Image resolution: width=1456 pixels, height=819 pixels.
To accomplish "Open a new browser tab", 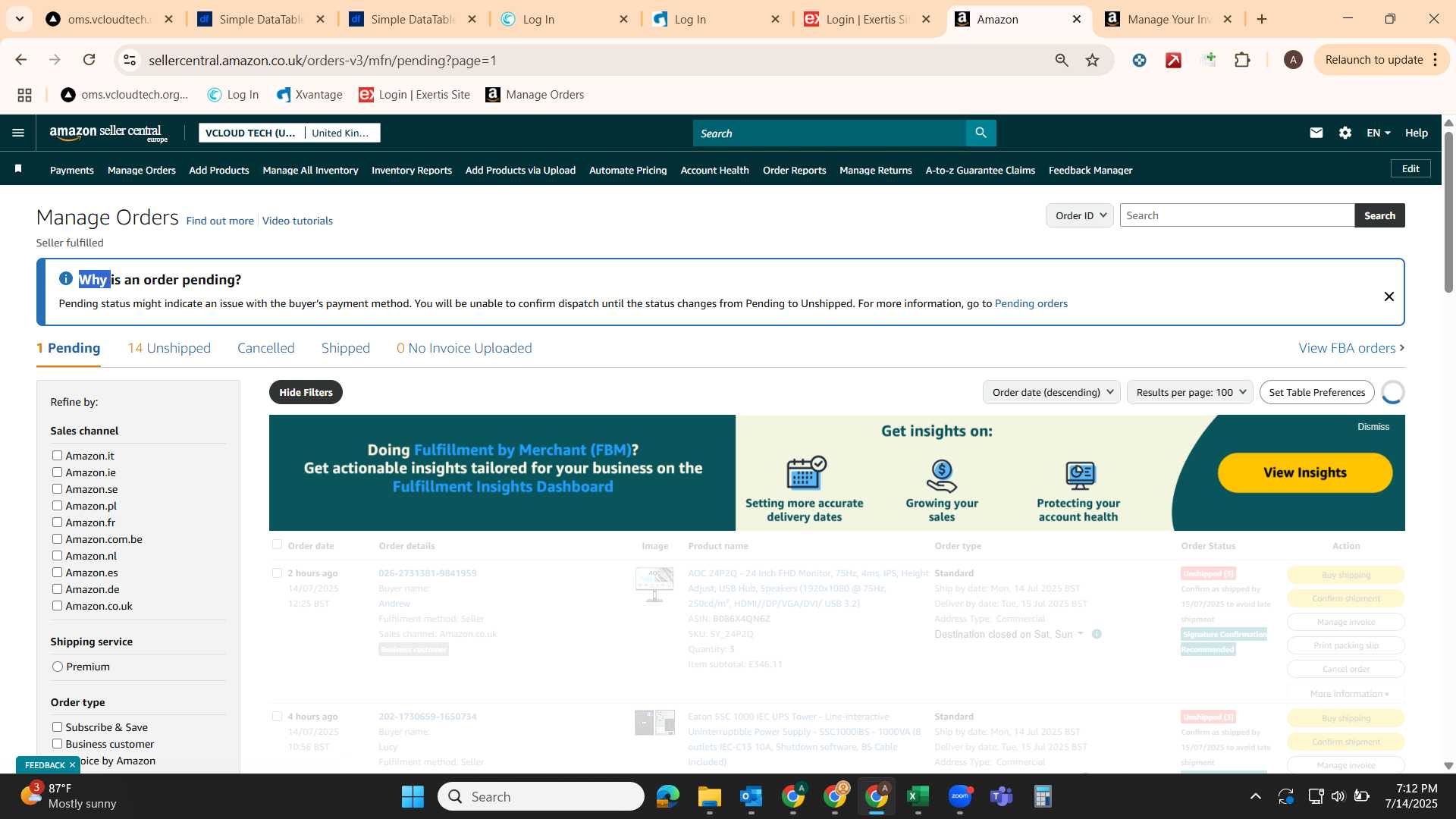I will [1262, 19].
